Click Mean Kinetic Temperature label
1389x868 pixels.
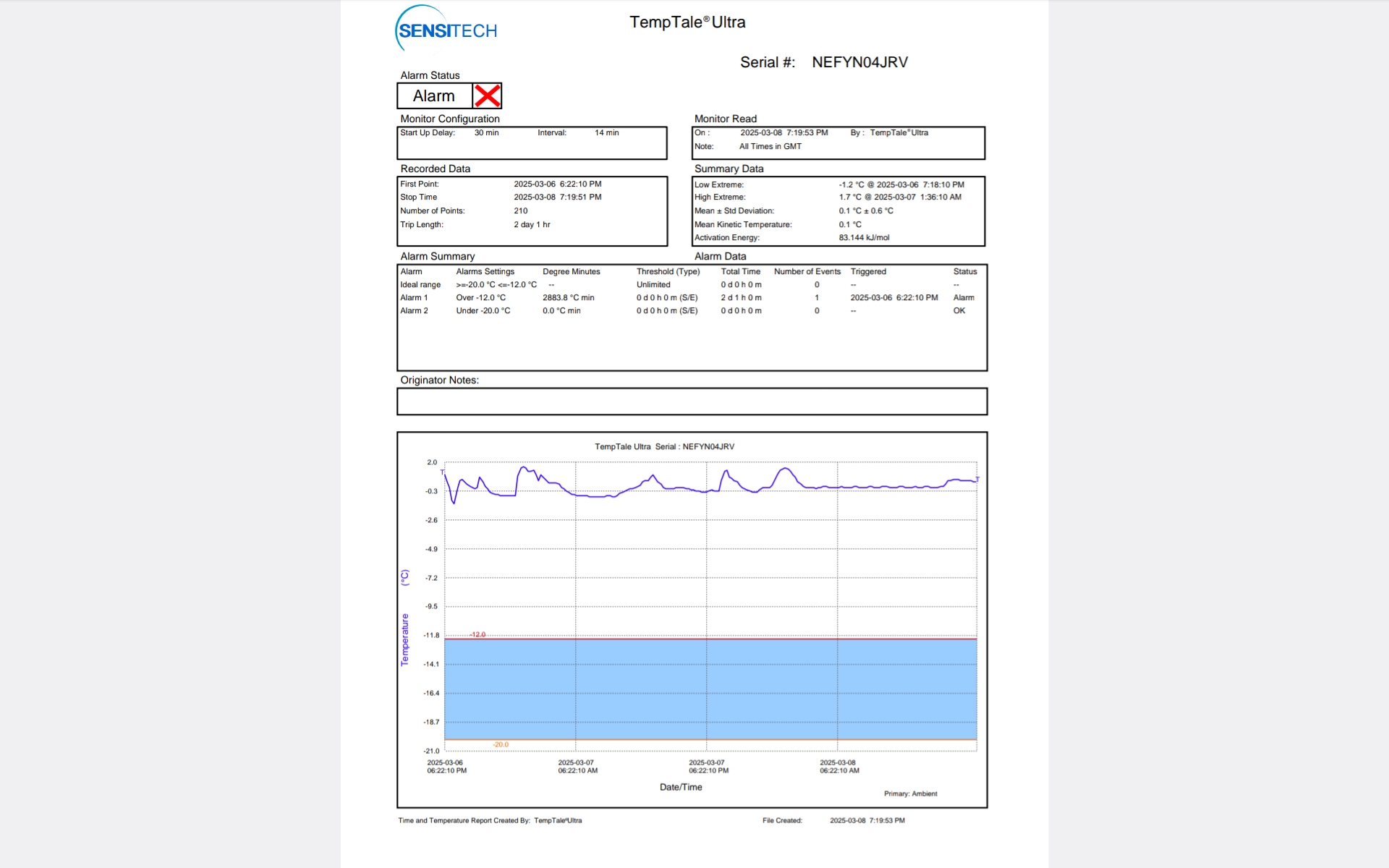(x=743, y=225)
